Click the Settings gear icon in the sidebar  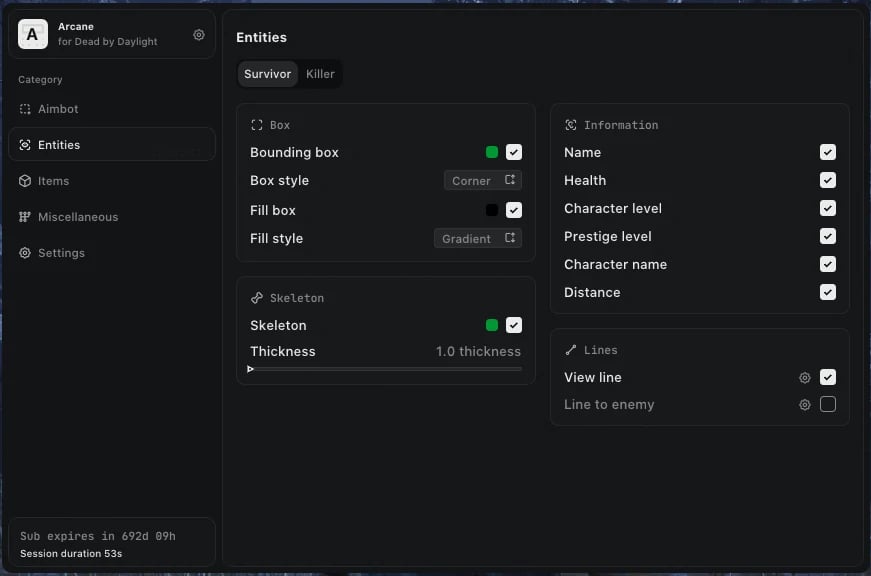[x=25, y=253]
